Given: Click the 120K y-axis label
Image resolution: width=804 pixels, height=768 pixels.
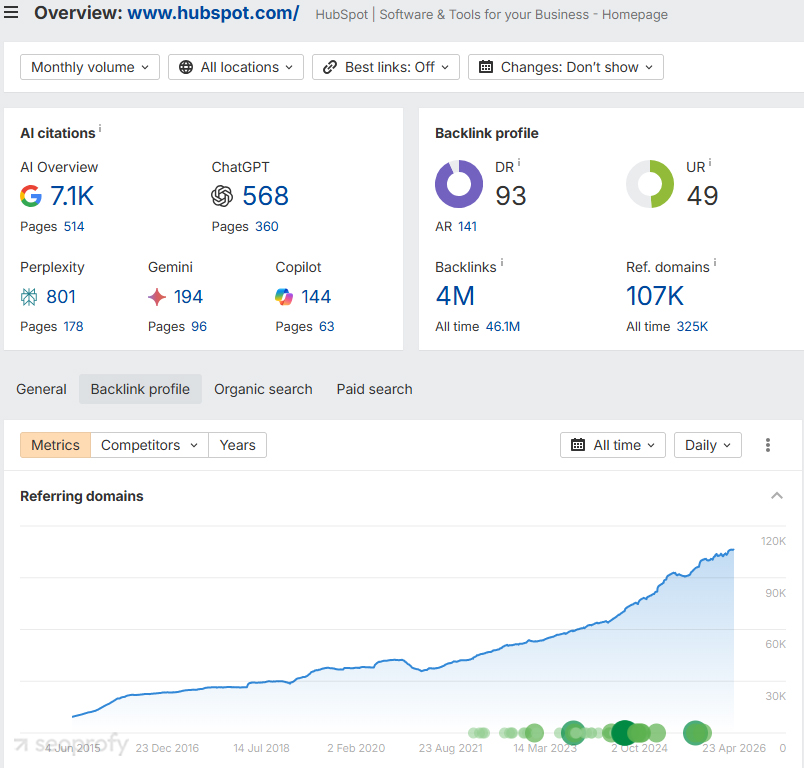Looking at the screenshot, I should [773, 541].
